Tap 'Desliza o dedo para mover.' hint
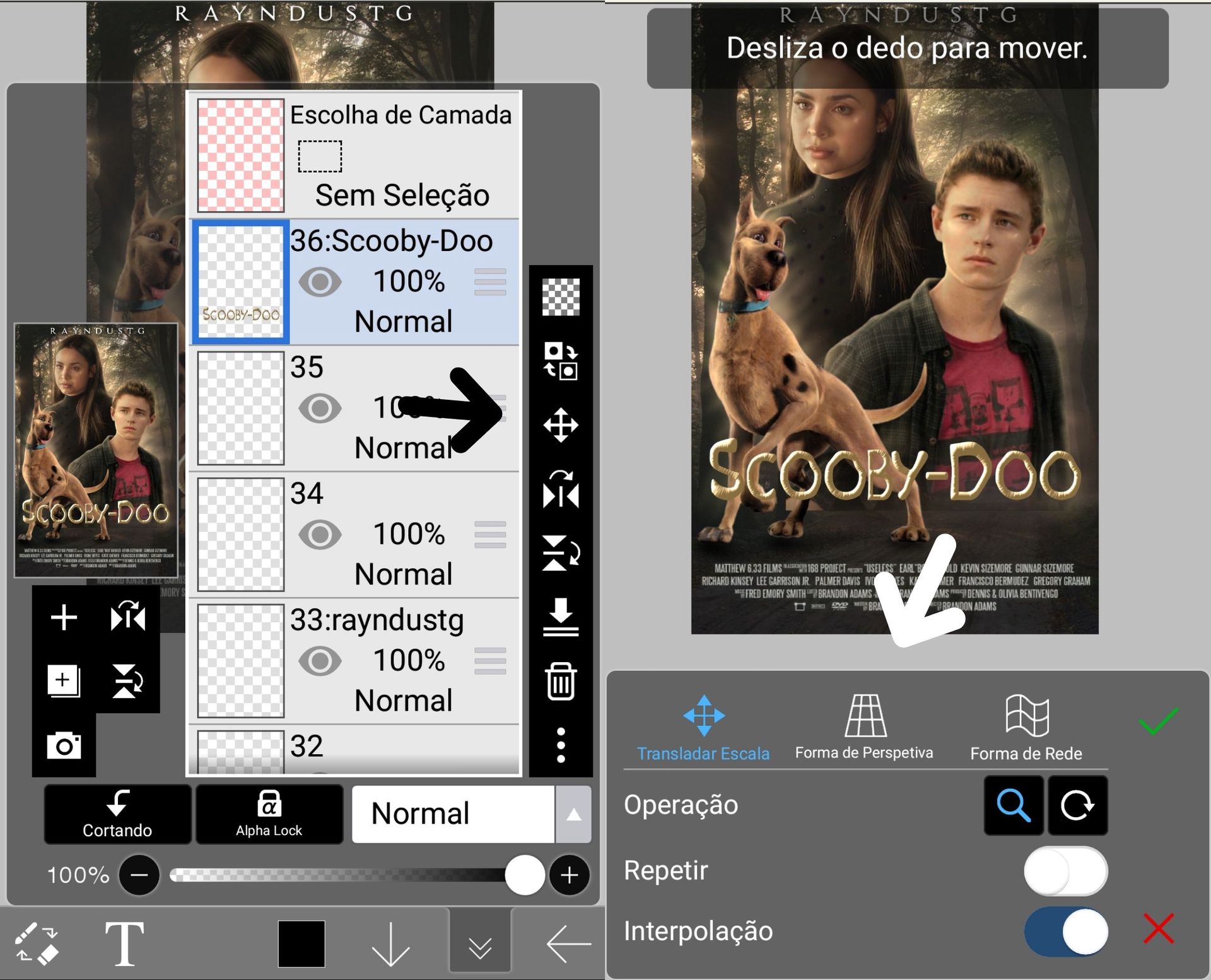 click(907, 48)
